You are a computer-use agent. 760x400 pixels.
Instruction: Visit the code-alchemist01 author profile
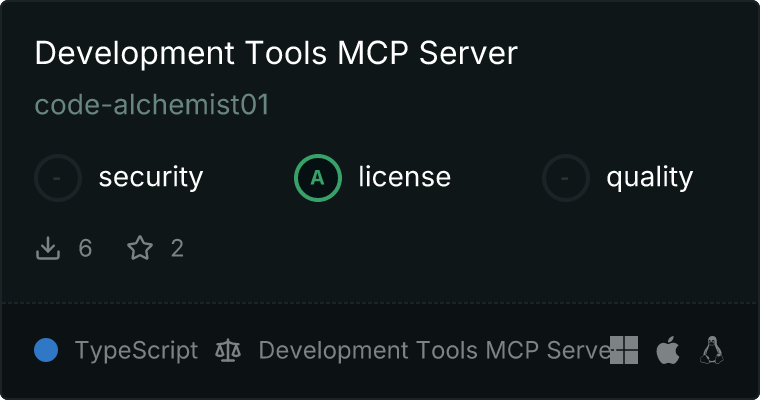click(x=152, y=105)
